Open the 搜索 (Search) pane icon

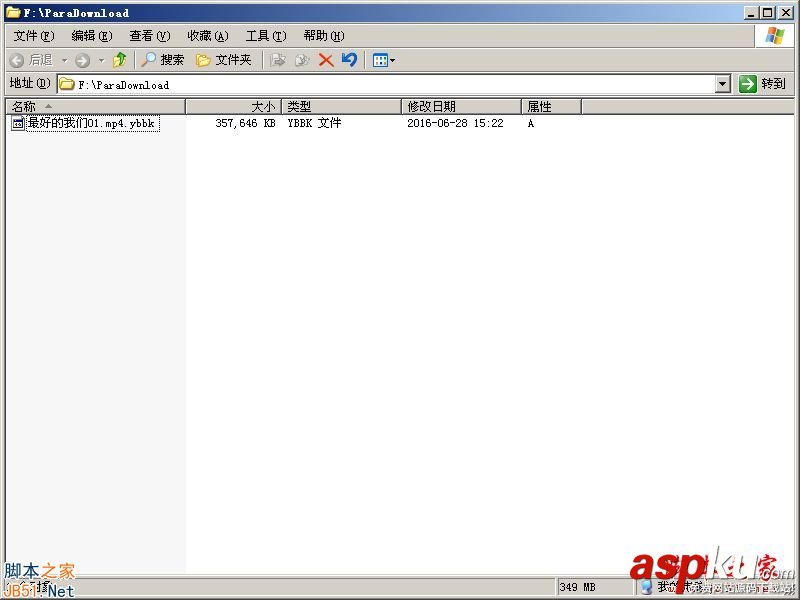(162, 59)
